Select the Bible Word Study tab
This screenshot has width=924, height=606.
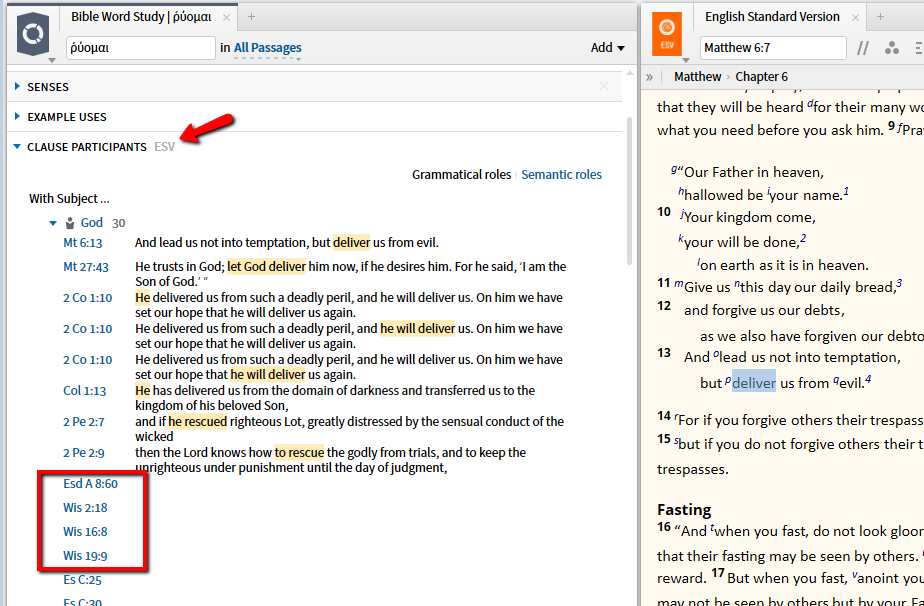(141, 17)
